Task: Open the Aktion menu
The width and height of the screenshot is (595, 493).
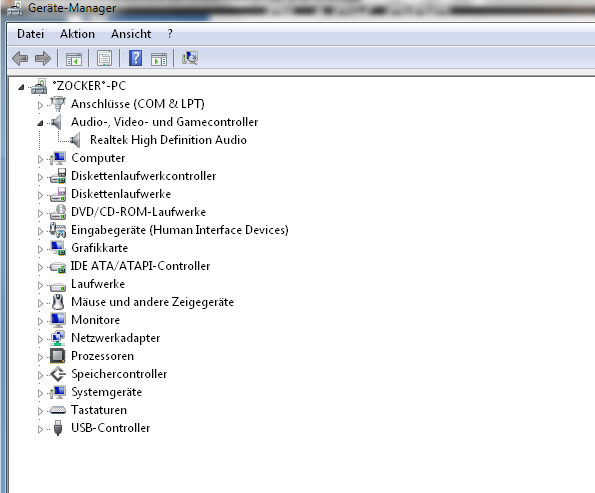Action: (x=77, y=34)
